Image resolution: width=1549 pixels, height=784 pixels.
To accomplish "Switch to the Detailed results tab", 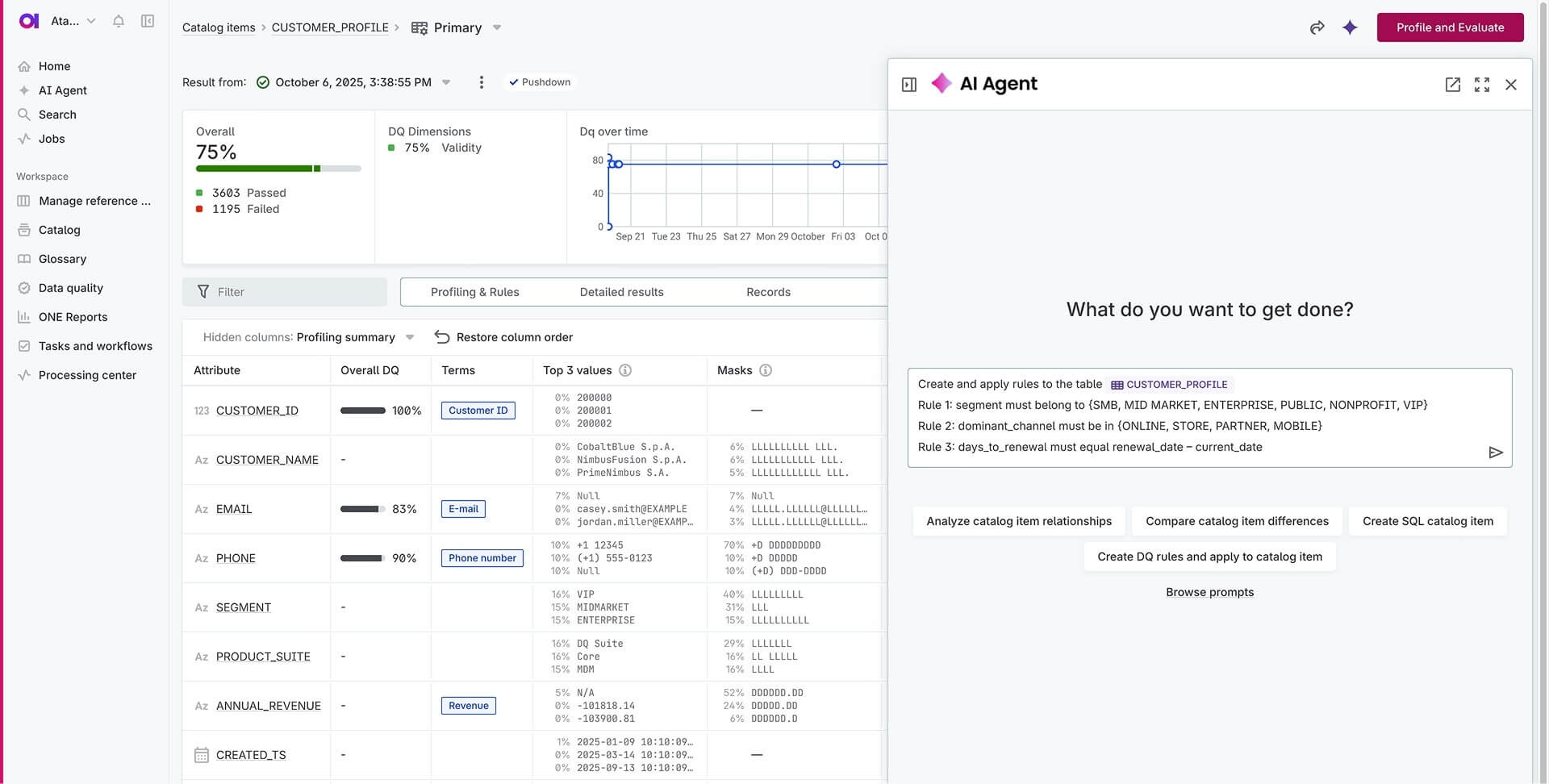I will tap(621, 292).
